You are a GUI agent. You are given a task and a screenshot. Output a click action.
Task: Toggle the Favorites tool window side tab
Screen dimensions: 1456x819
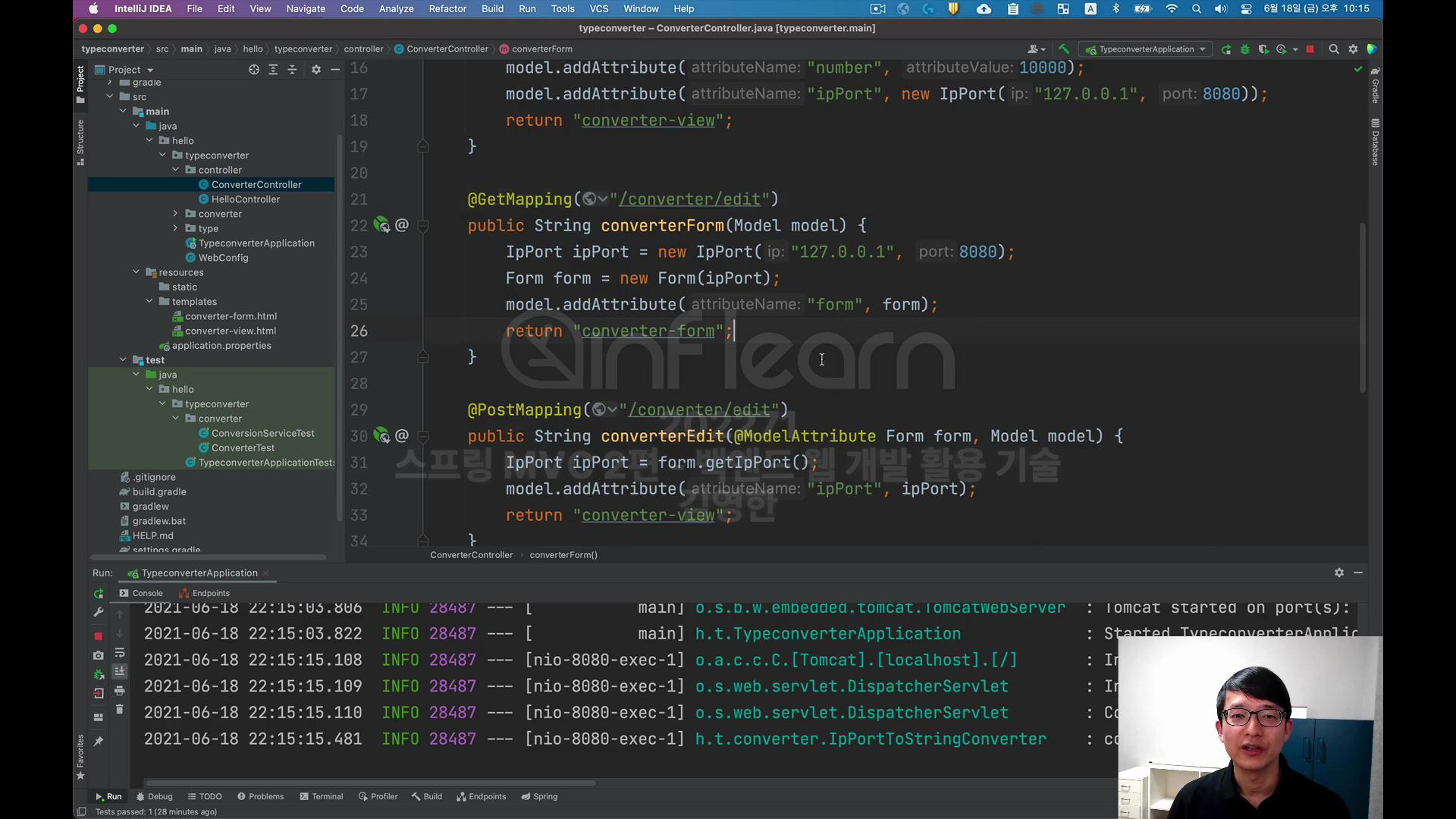(x=80, y=757)
